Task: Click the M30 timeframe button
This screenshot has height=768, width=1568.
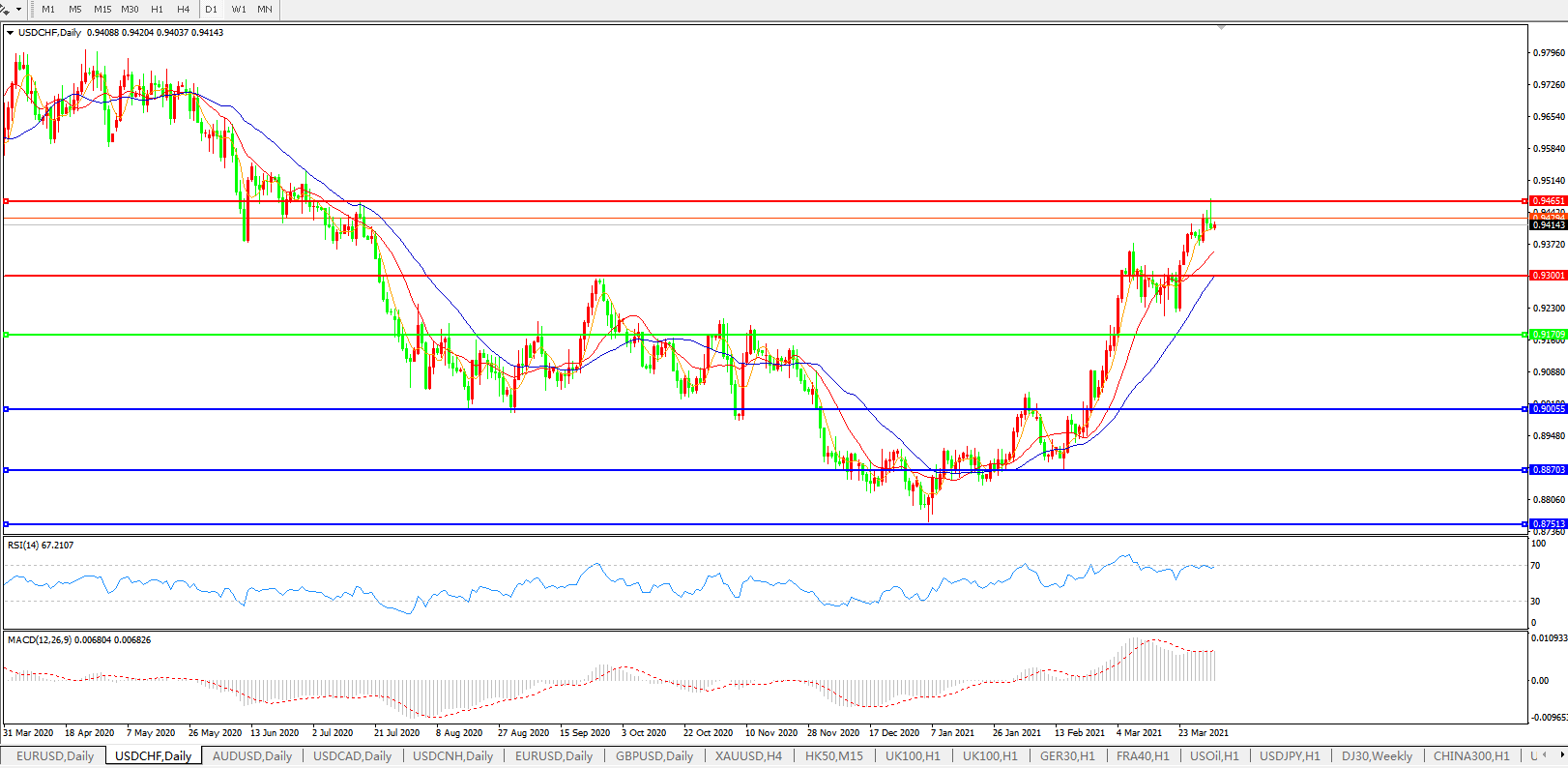Action: 130,9
